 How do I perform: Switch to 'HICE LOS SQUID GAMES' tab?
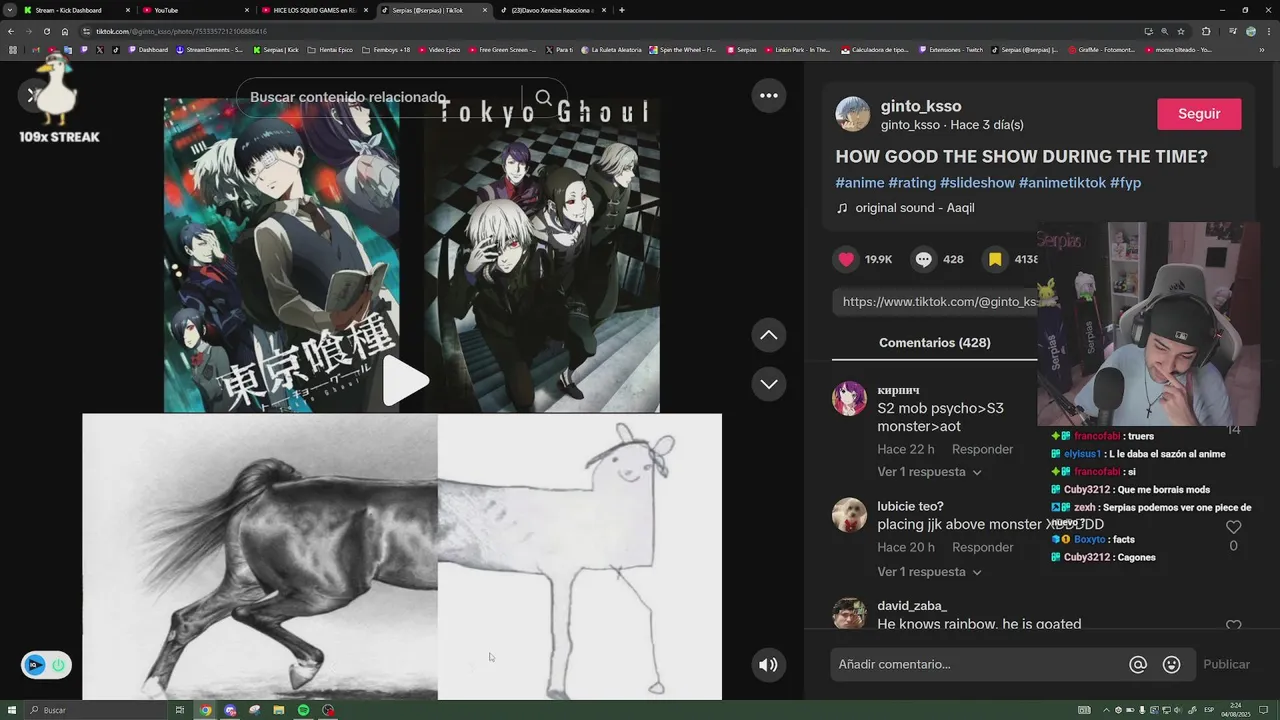314,10
